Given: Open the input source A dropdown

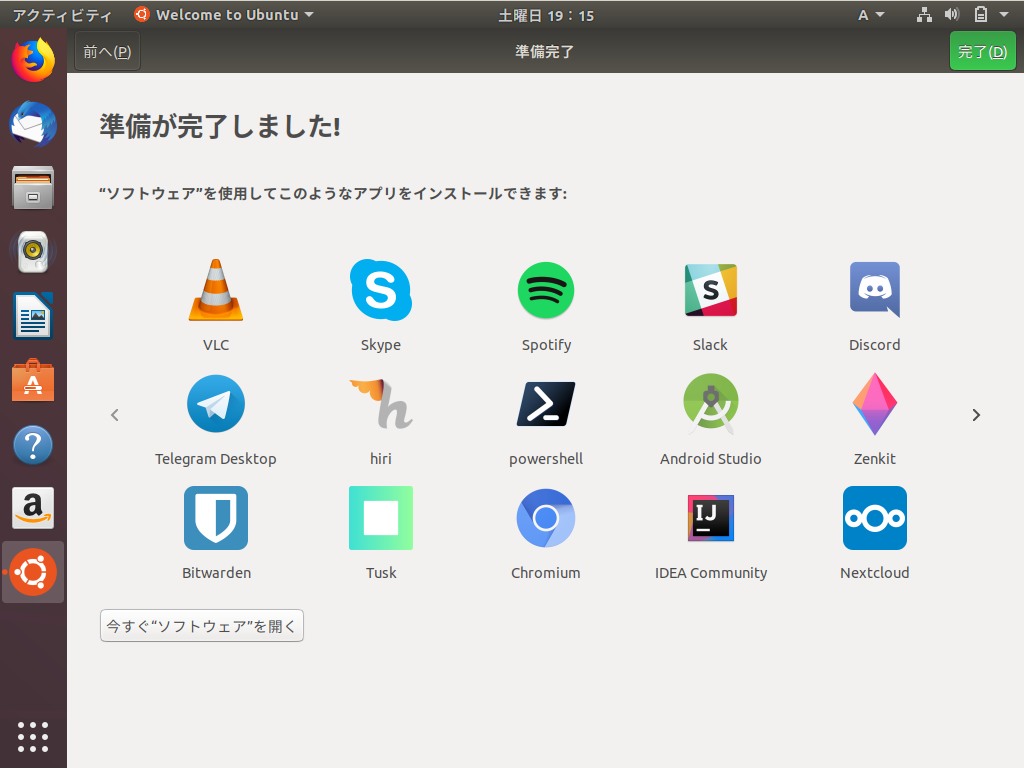Looking at the screenshot, I should [x=871, y=14].
